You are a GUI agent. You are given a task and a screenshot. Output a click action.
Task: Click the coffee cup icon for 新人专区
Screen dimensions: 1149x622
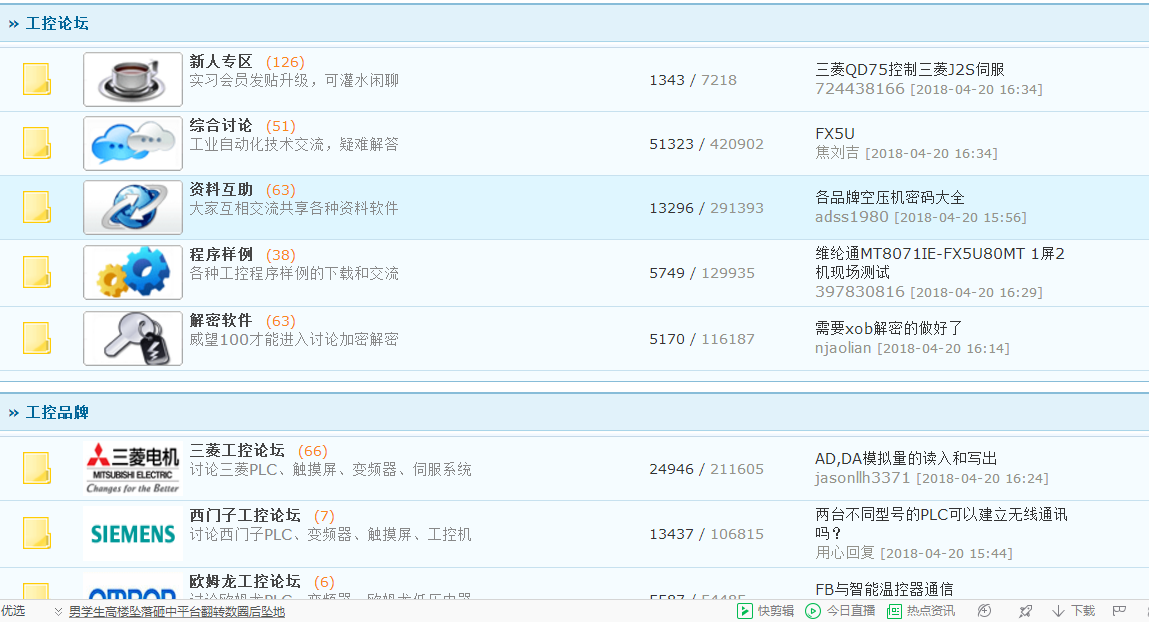coord(132,80)
